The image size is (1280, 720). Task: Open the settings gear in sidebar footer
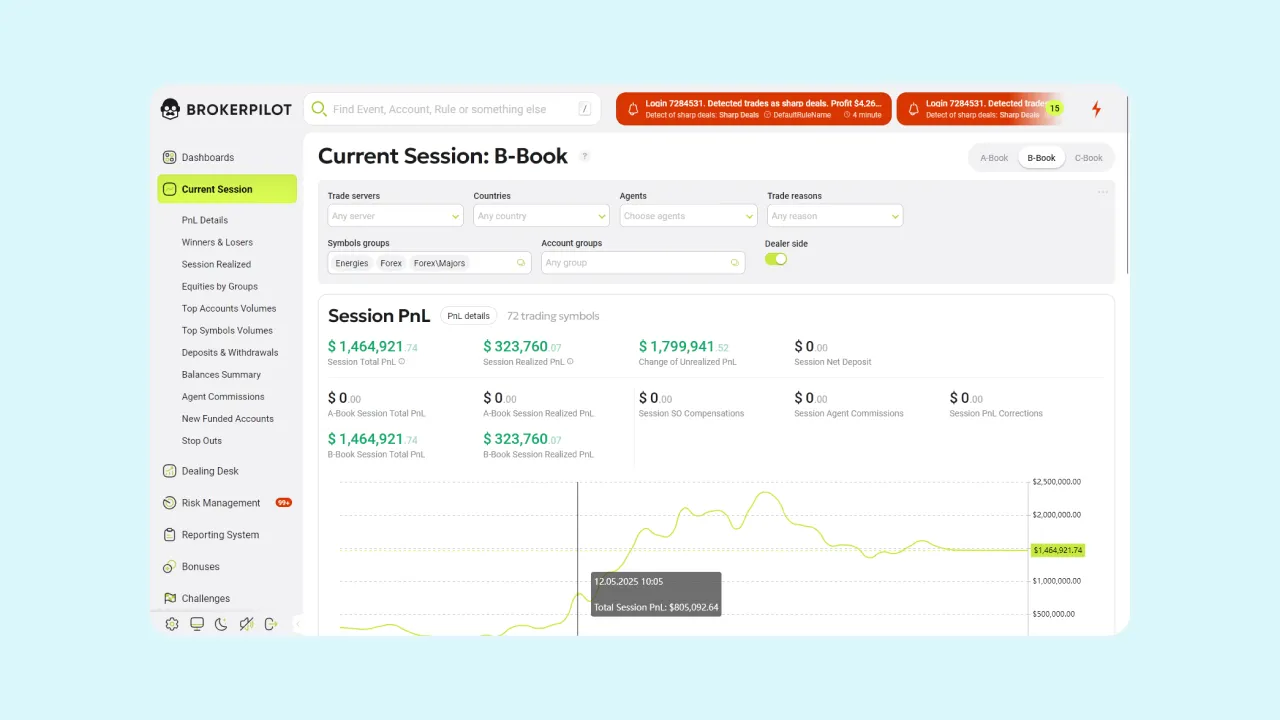click(172, 624)
